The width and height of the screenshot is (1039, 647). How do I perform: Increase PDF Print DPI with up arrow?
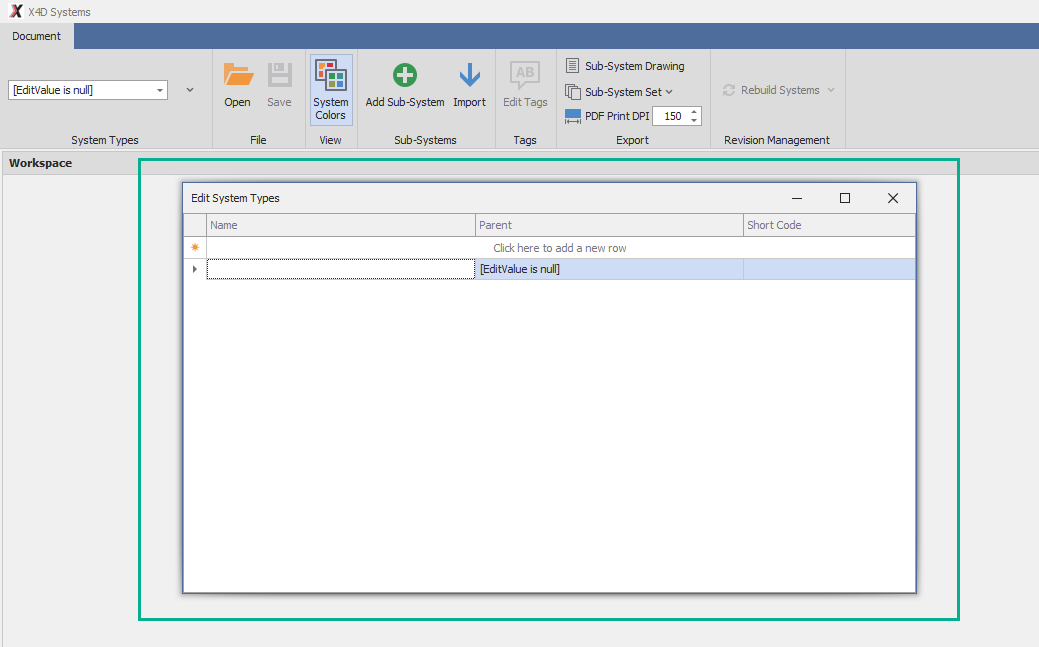pyautogui.click(x=695, y=111)
